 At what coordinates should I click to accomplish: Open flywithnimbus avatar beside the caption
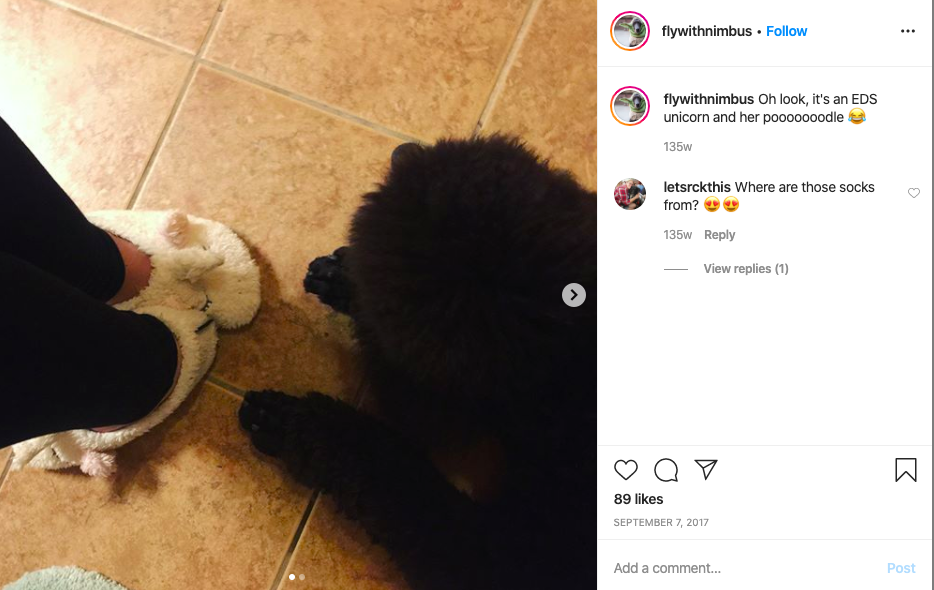pyautogui.click(x=630, y=106)
